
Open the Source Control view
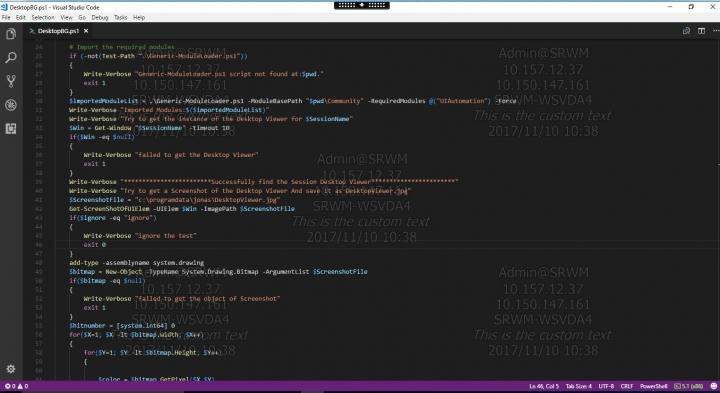[11, 81]
